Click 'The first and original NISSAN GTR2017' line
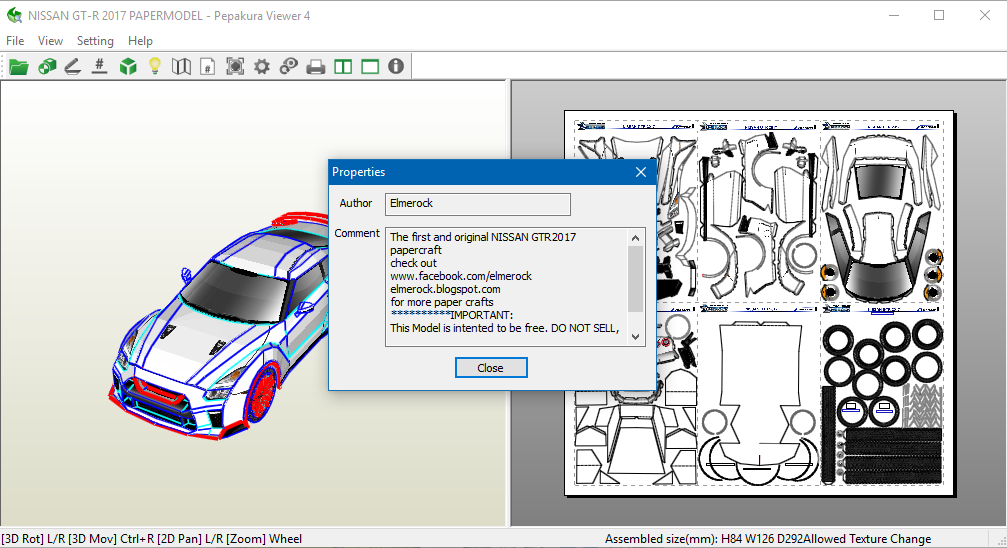1007x548 pixels. 483,237
